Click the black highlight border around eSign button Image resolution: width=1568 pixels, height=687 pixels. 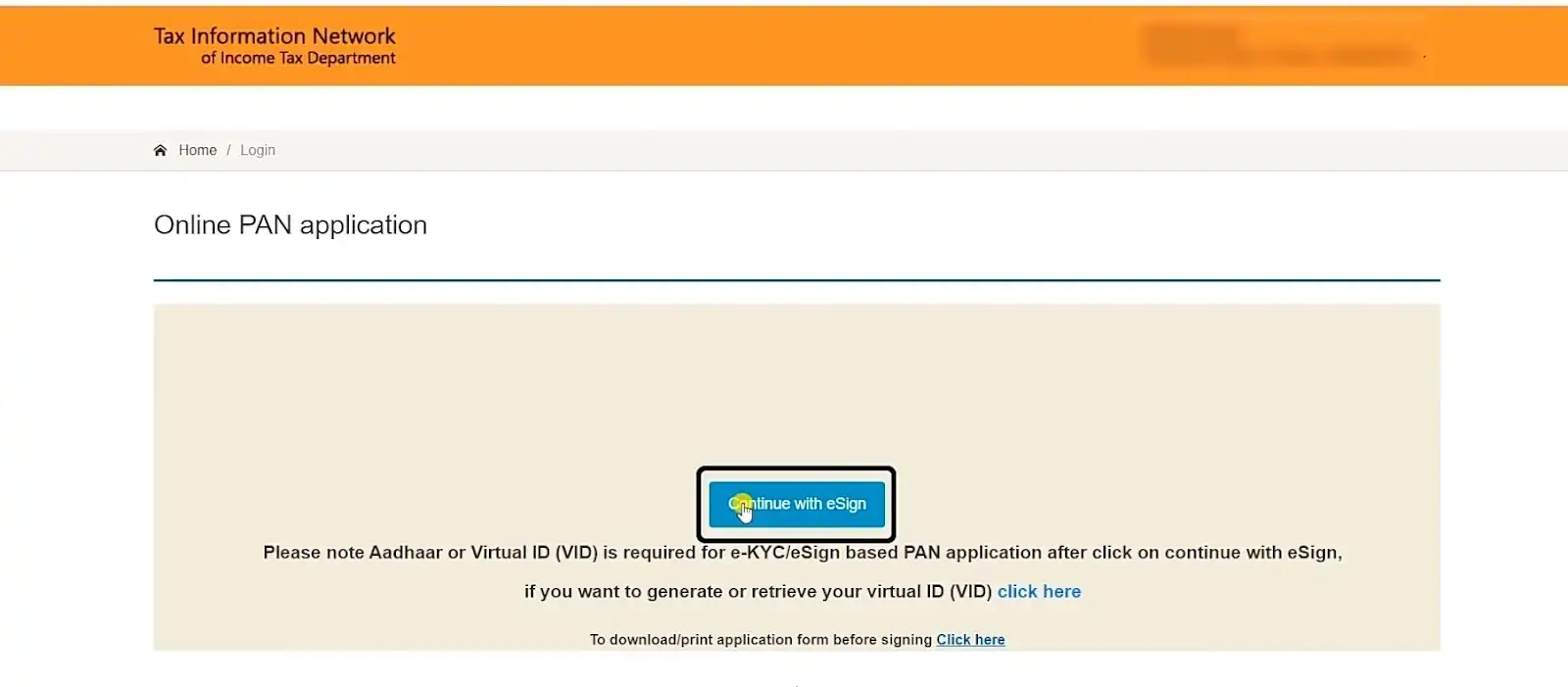797,470
